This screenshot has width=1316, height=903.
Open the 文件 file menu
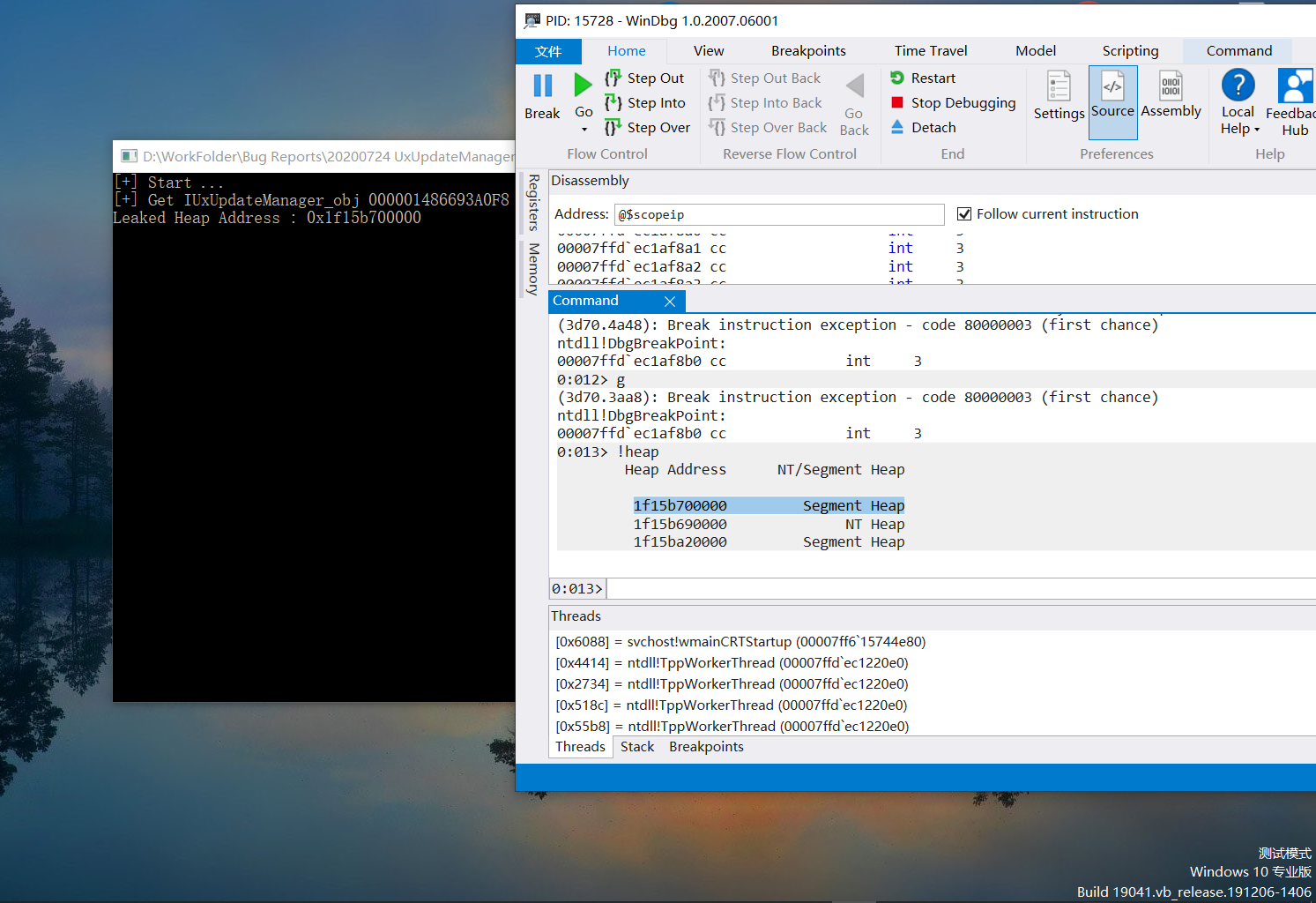tap(548, 51)
